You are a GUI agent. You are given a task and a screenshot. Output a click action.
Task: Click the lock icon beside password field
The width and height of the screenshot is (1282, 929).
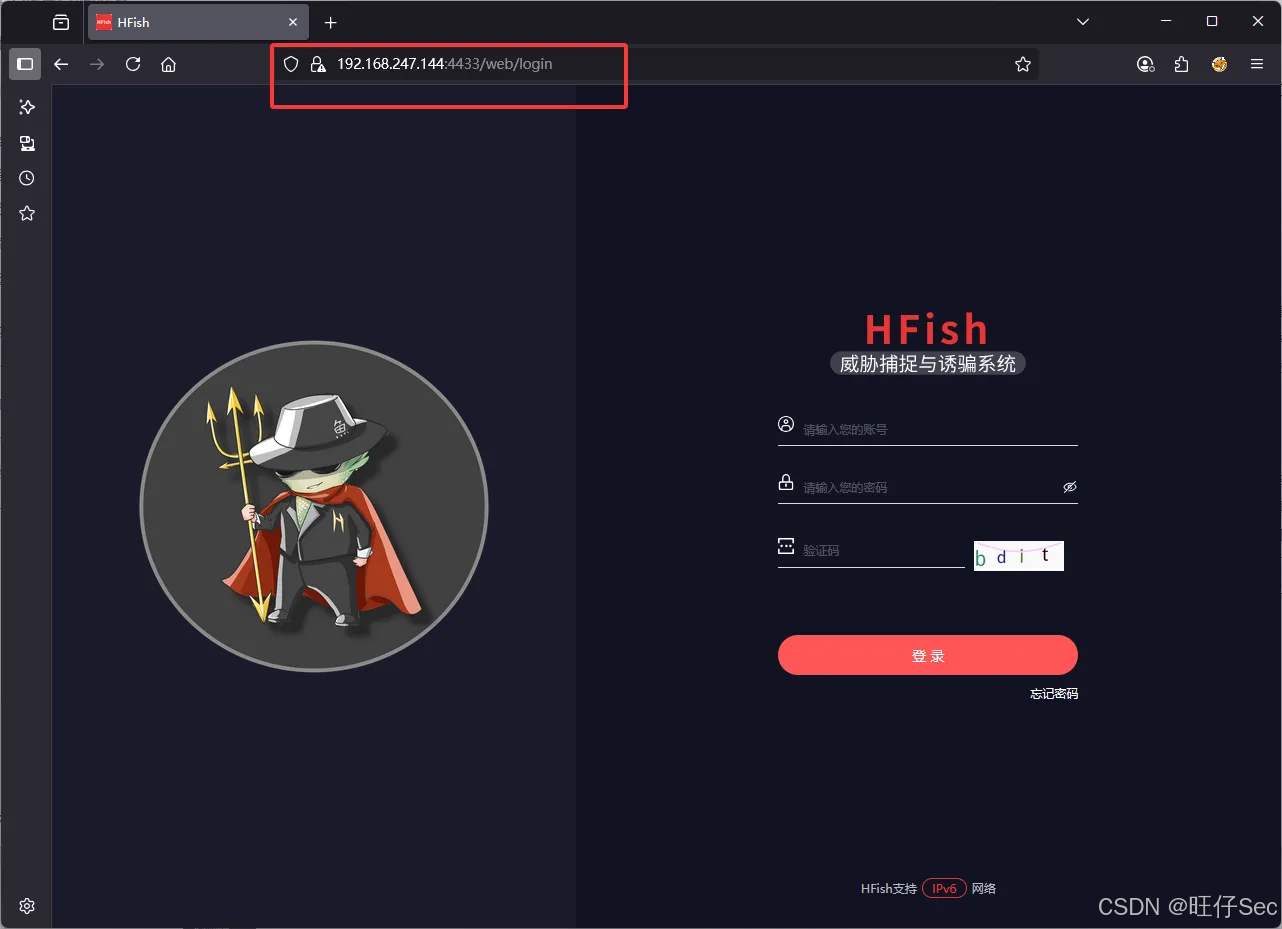(x=786, y=482)
